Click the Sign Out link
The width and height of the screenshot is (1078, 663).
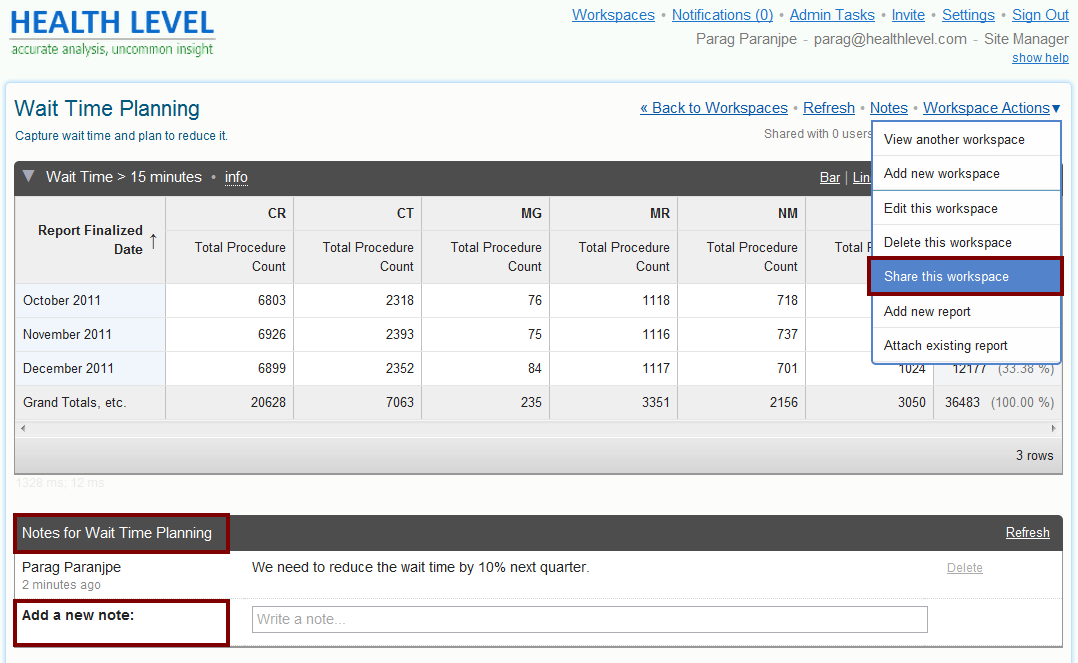1040,15
